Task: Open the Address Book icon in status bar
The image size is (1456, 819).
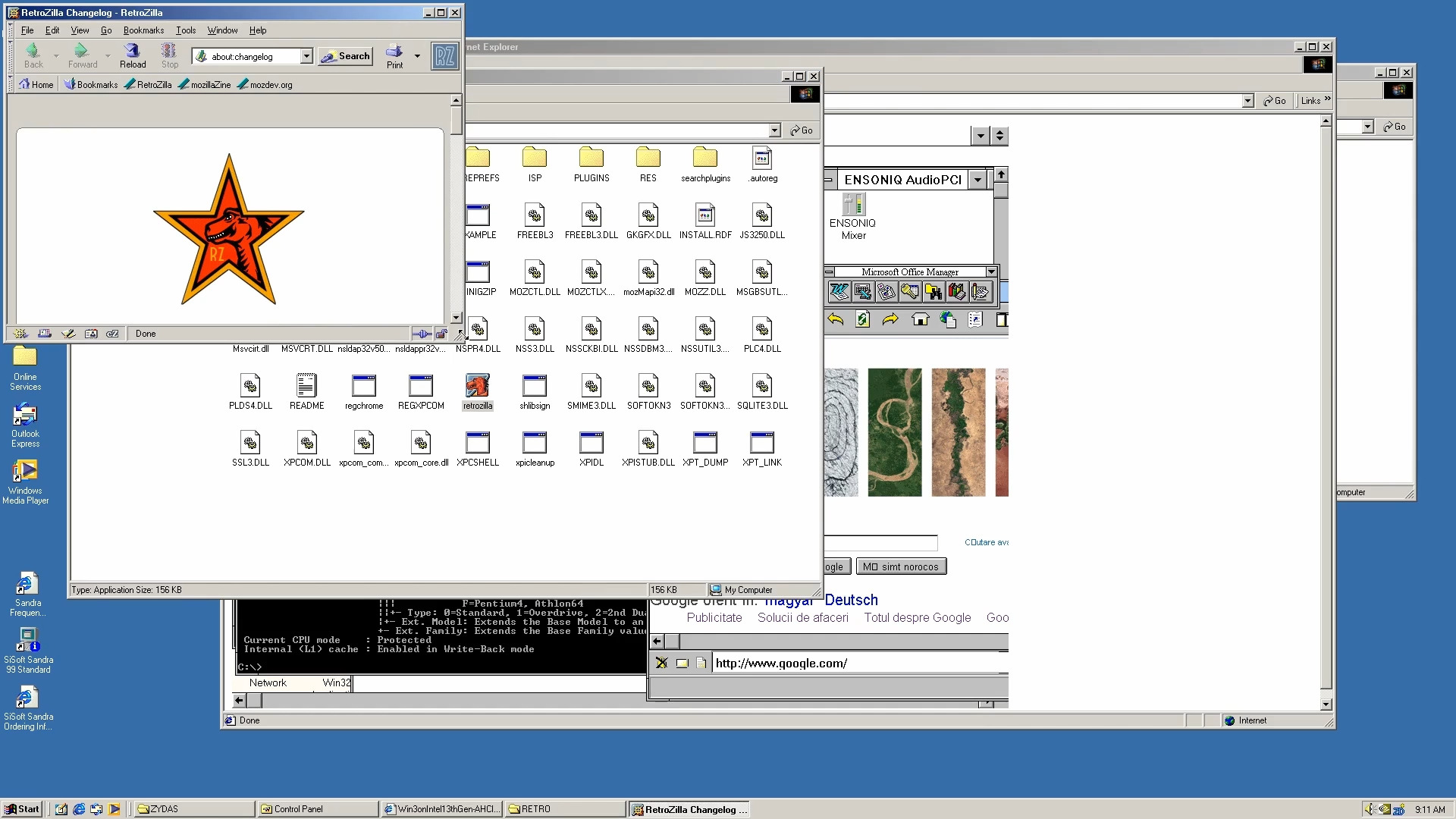Action: tap(91, 334)
